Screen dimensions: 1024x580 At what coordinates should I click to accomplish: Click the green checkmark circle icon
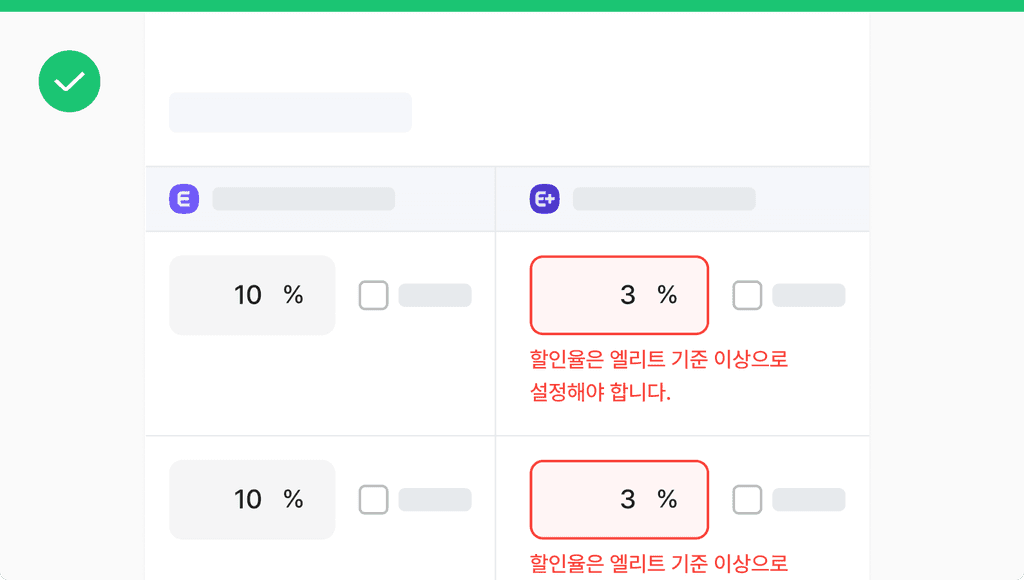coord(69,81)
